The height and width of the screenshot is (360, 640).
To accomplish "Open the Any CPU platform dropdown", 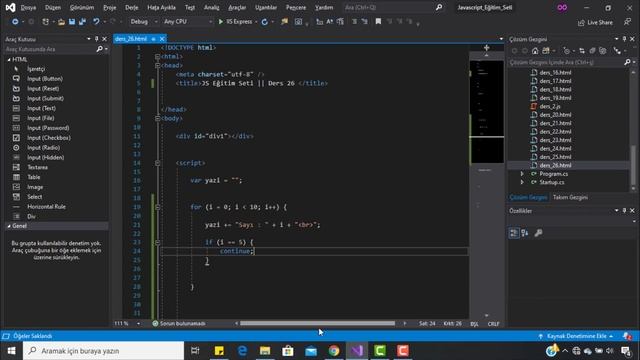I will pos(187,22).
